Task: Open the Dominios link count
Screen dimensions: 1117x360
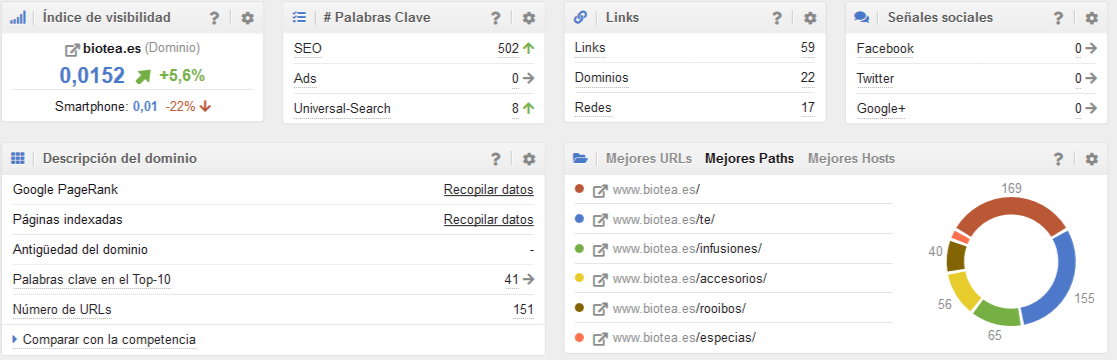Action: point(601,78)
